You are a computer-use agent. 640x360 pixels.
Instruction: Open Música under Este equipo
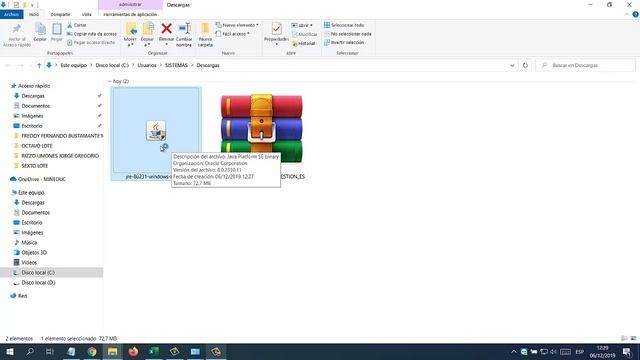(29, 242)
